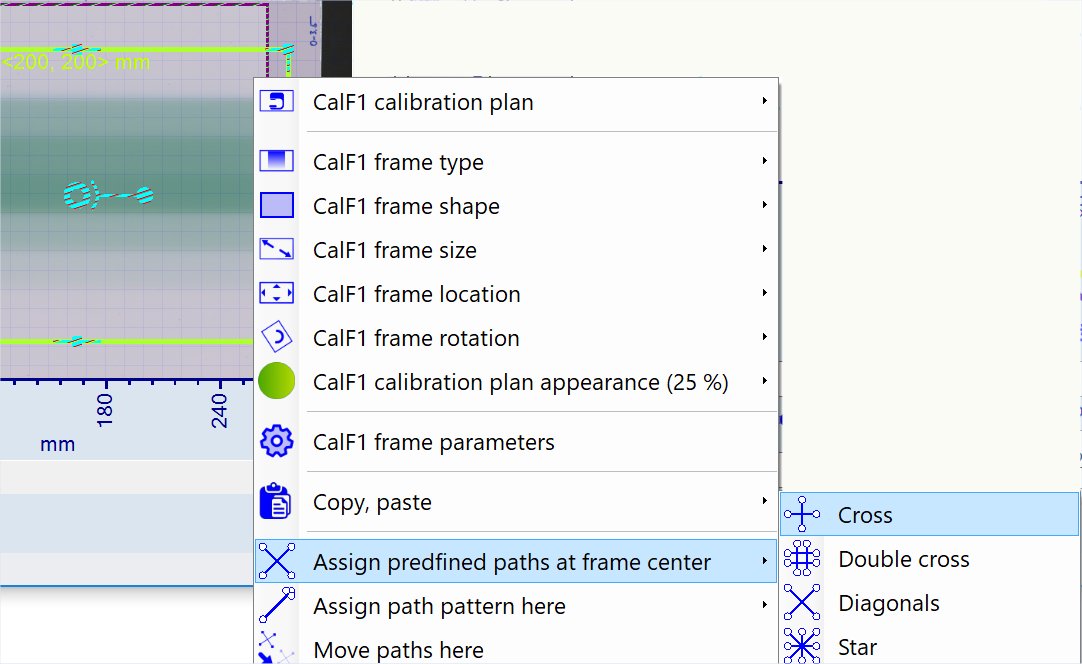Click Move paths here entry
Screen dimensions: 1082x664
398,650
